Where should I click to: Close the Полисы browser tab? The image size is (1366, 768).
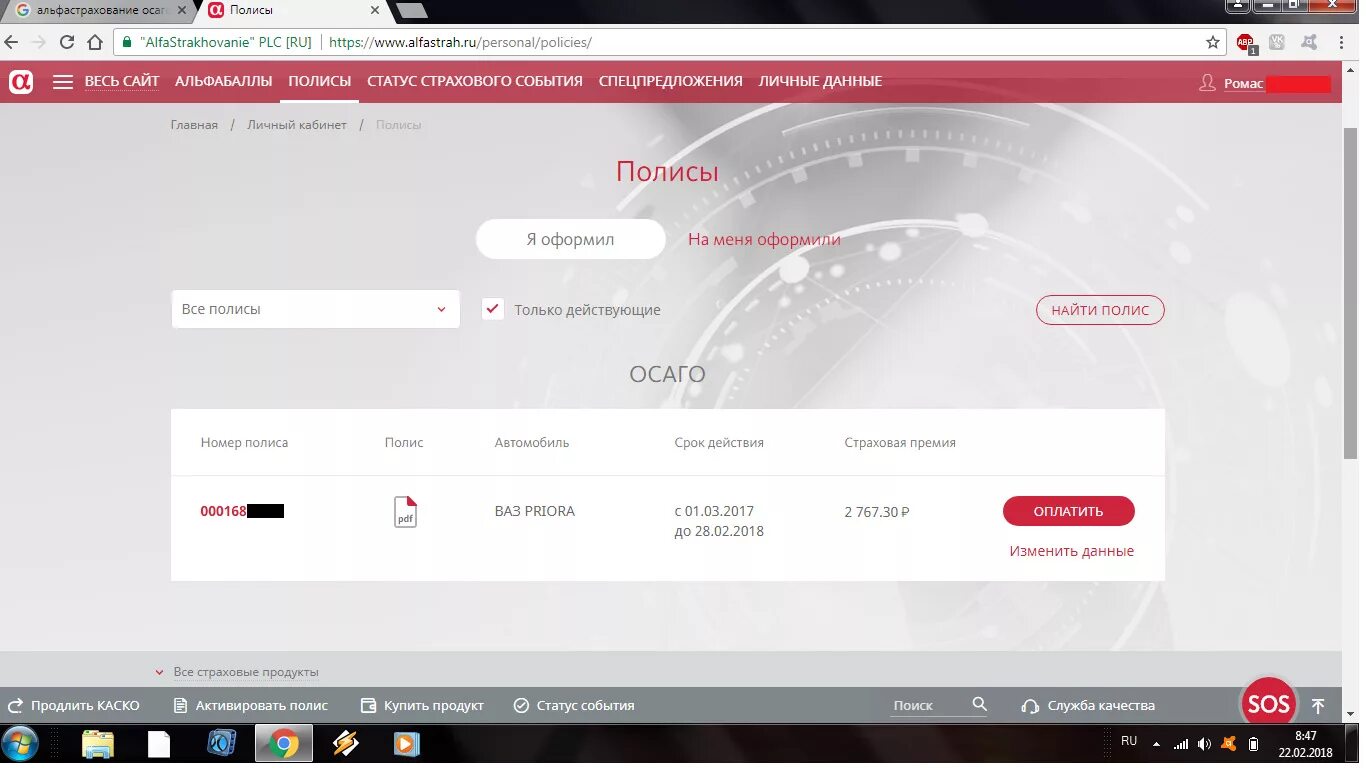click(375, 10)
